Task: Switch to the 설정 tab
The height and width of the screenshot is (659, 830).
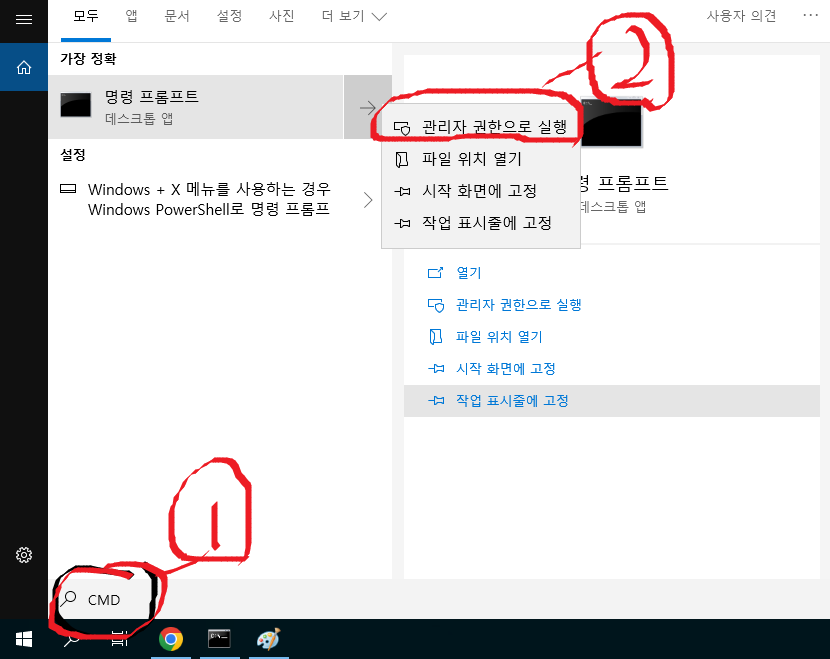Action: coord(229,16)
